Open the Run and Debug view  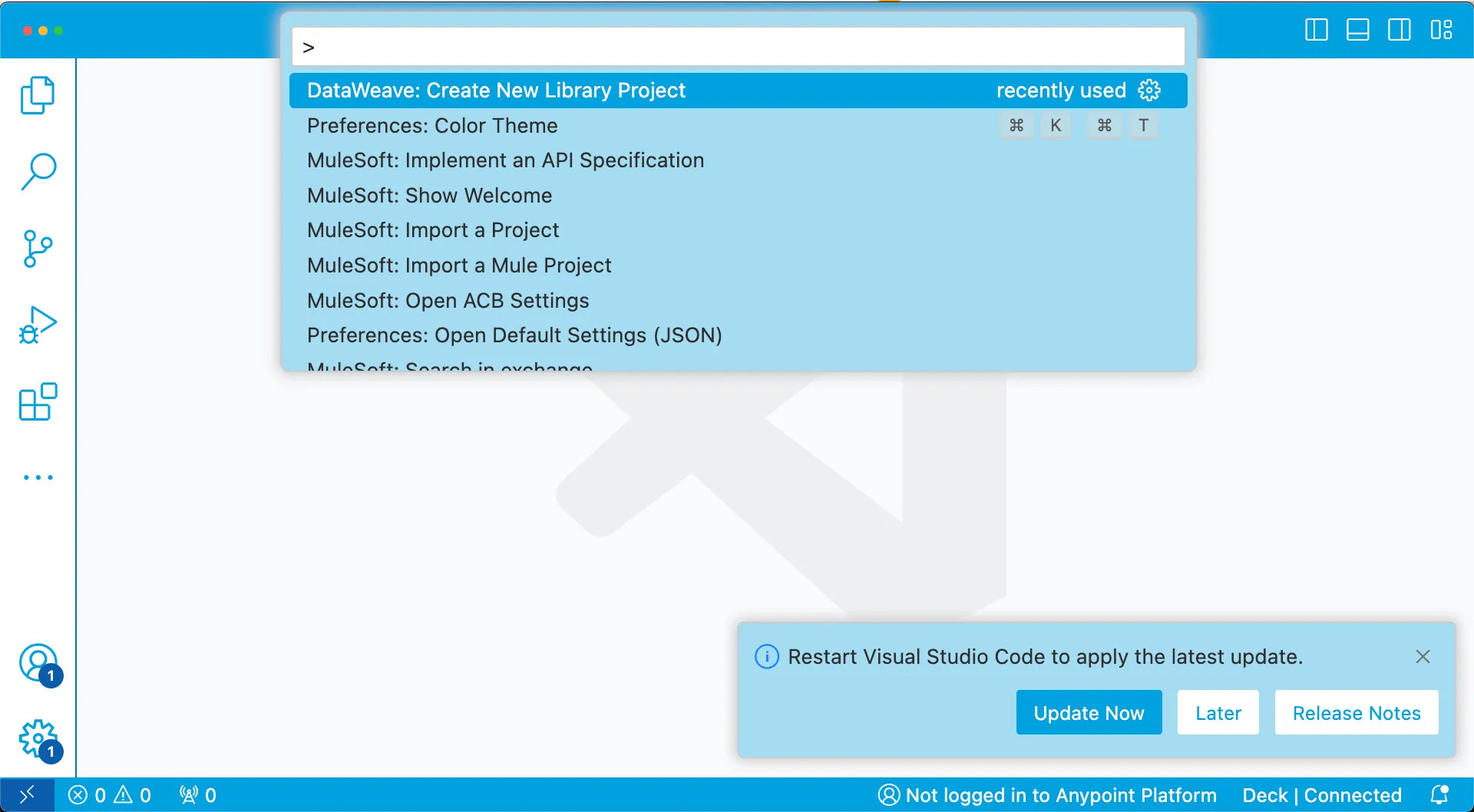tap(38, 325)
